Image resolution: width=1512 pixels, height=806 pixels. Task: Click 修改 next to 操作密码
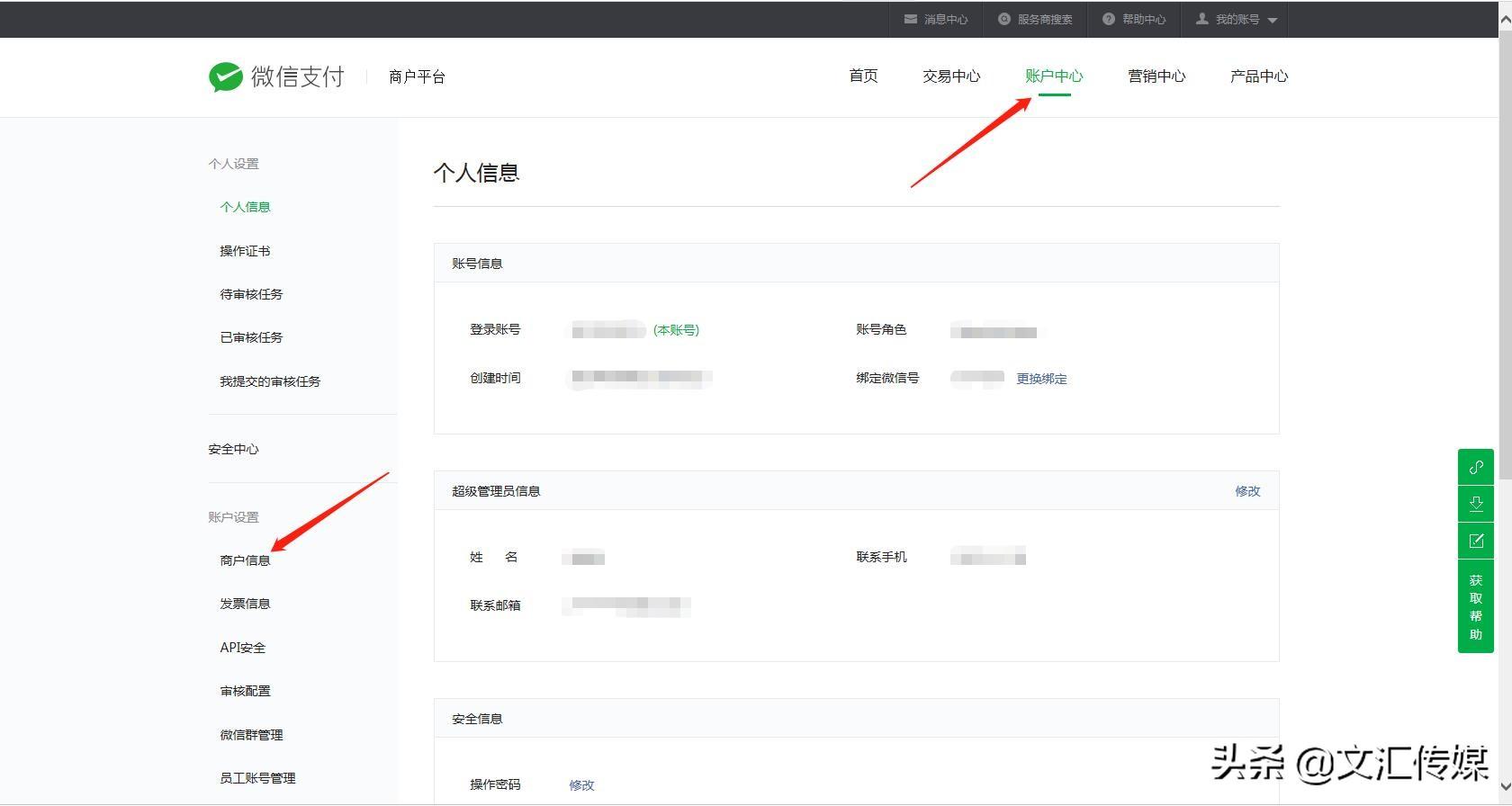pyautogui.click(x=581, y=785)
